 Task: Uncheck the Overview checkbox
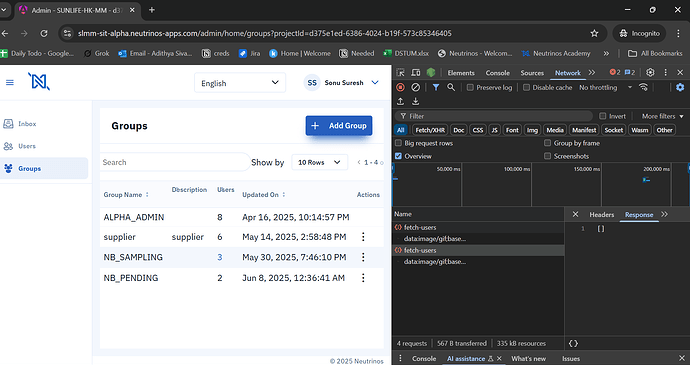point(398,156)
